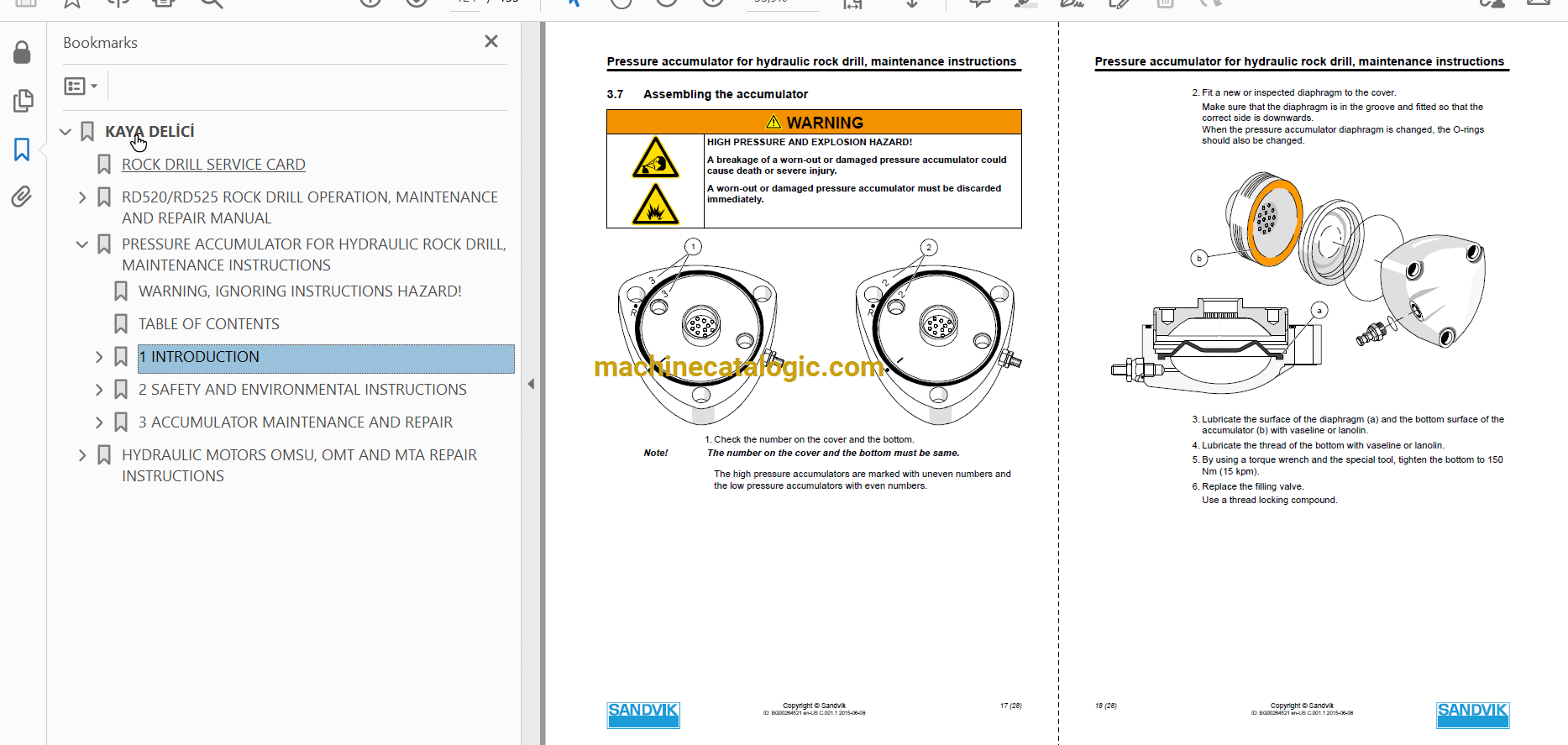Click the star bookmark icon in toolbar
Screen dimensions: 1568x745
tap(72, 3)
